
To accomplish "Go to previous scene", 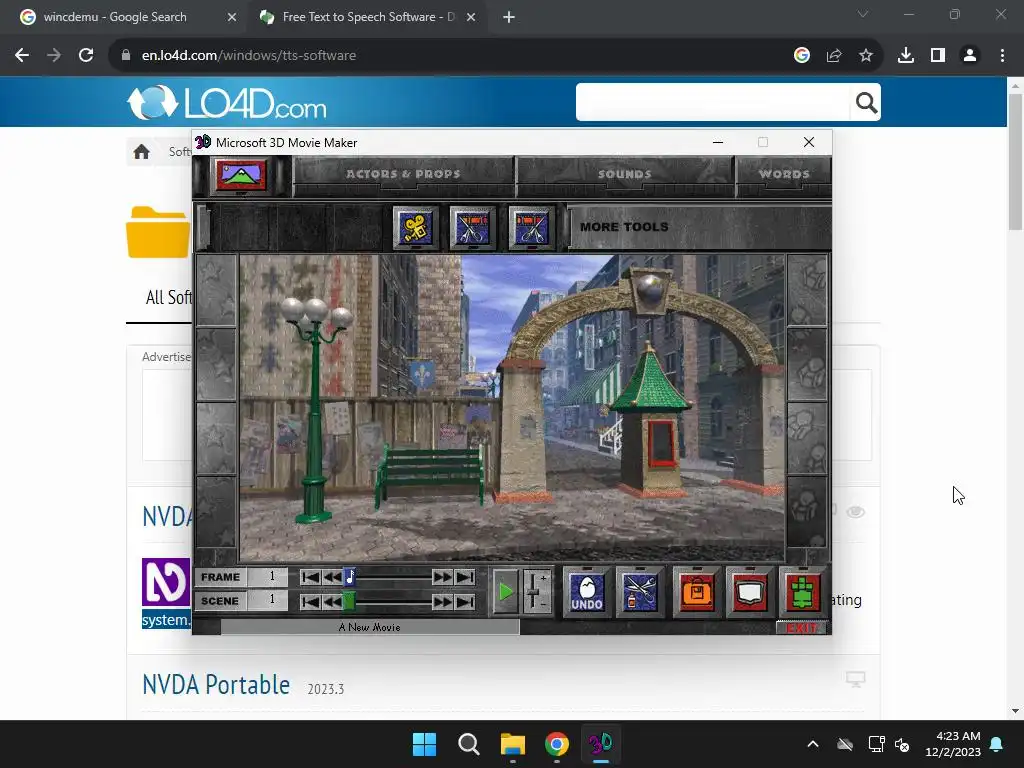I will [332, 601].
